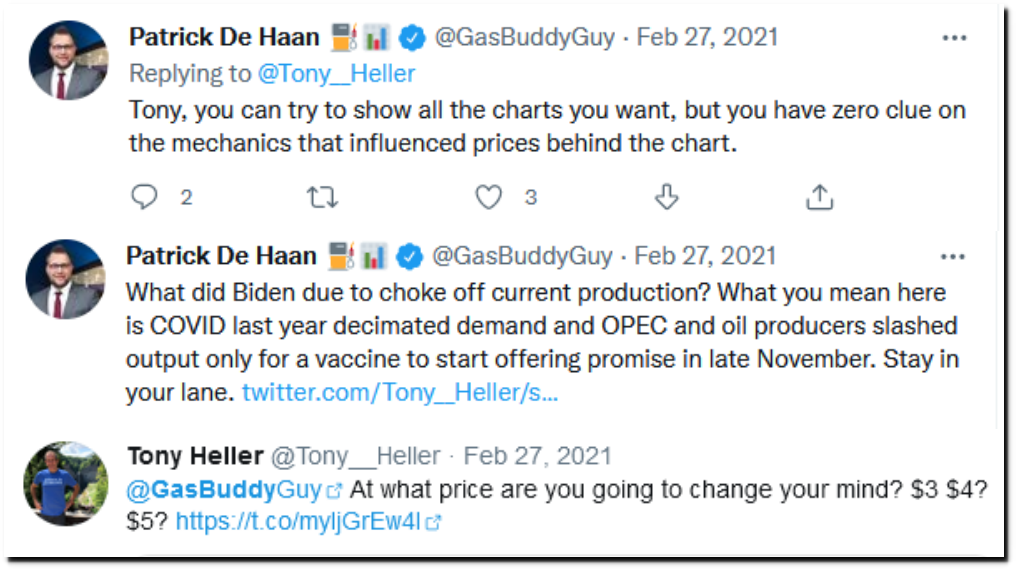
Task: Click verified badge on second tweet
Action: coord(410,257)
